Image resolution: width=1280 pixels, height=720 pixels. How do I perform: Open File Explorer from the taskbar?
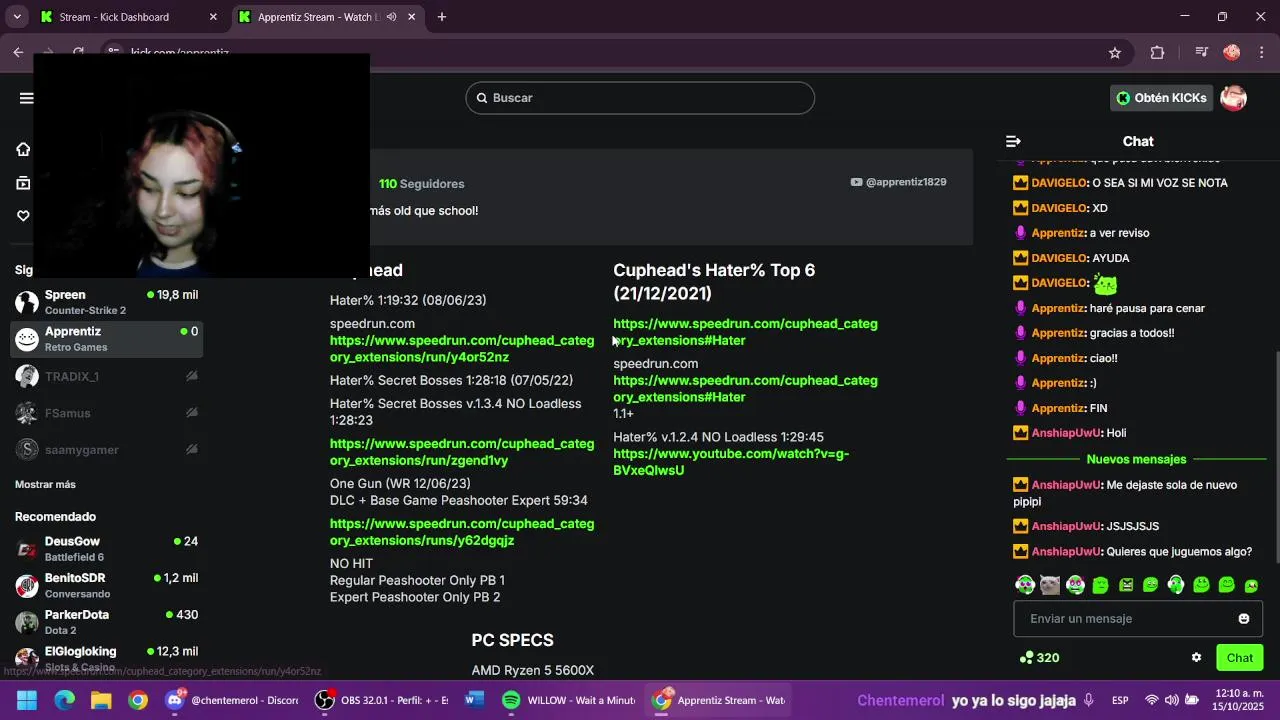pos(101,700)
